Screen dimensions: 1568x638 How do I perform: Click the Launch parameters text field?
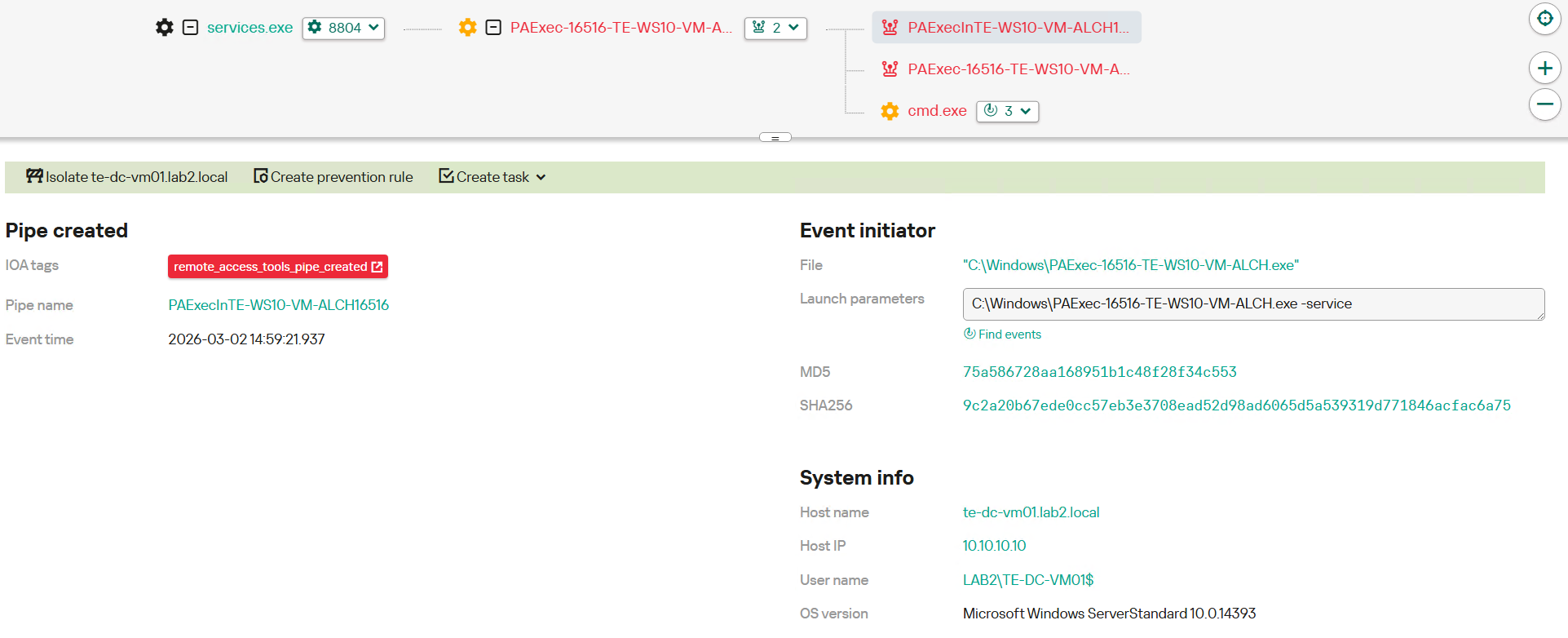[x=1252, y=304]
